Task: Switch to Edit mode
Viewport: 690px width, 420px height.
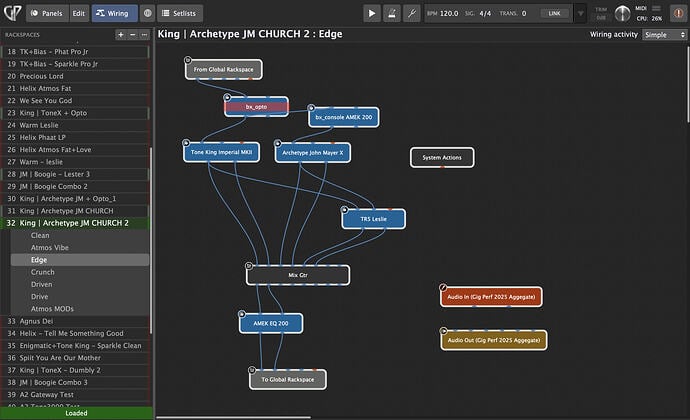Action: 79,13
